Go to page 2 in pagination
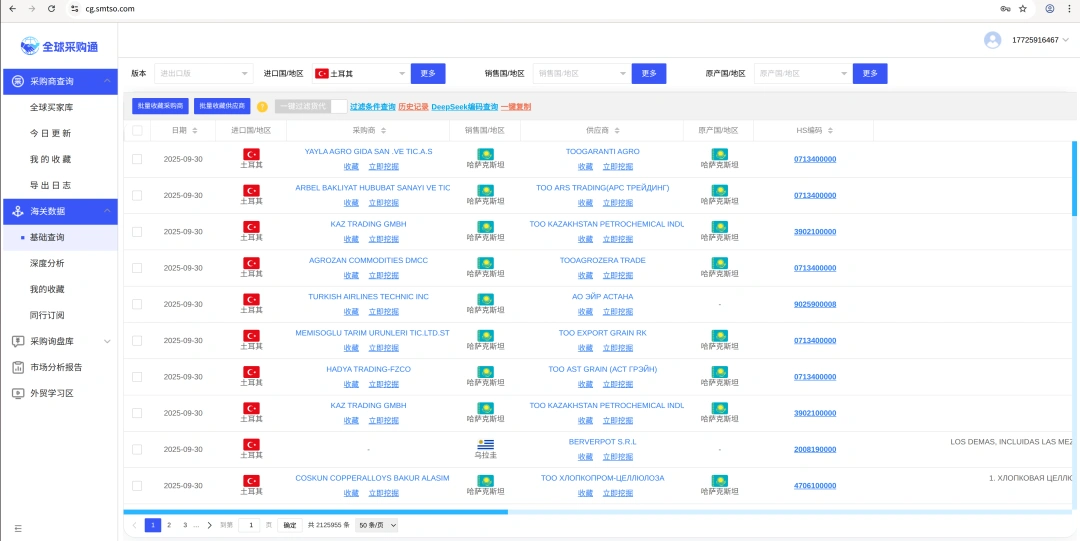Viewport: 1080px width, 541px height. (x=169, y=525)
